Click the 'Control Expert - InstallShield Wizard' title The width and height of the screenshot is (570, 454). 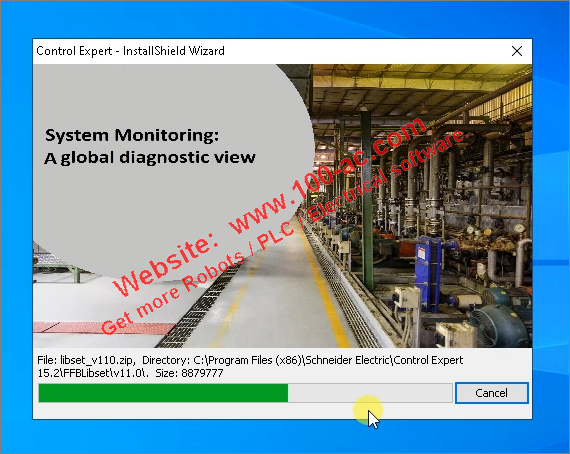(x=131, y=51)
